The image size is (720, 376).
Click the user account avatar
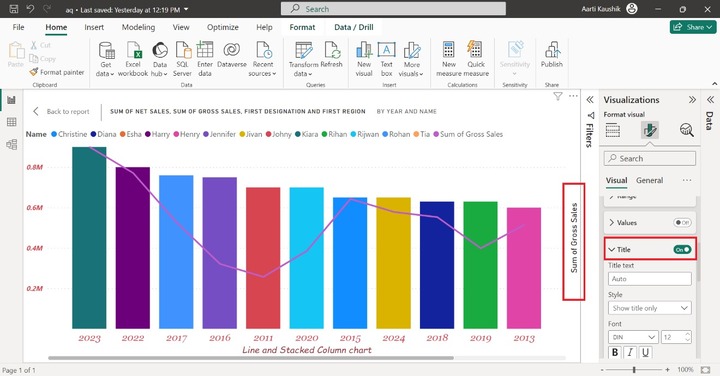coord(632,9)
